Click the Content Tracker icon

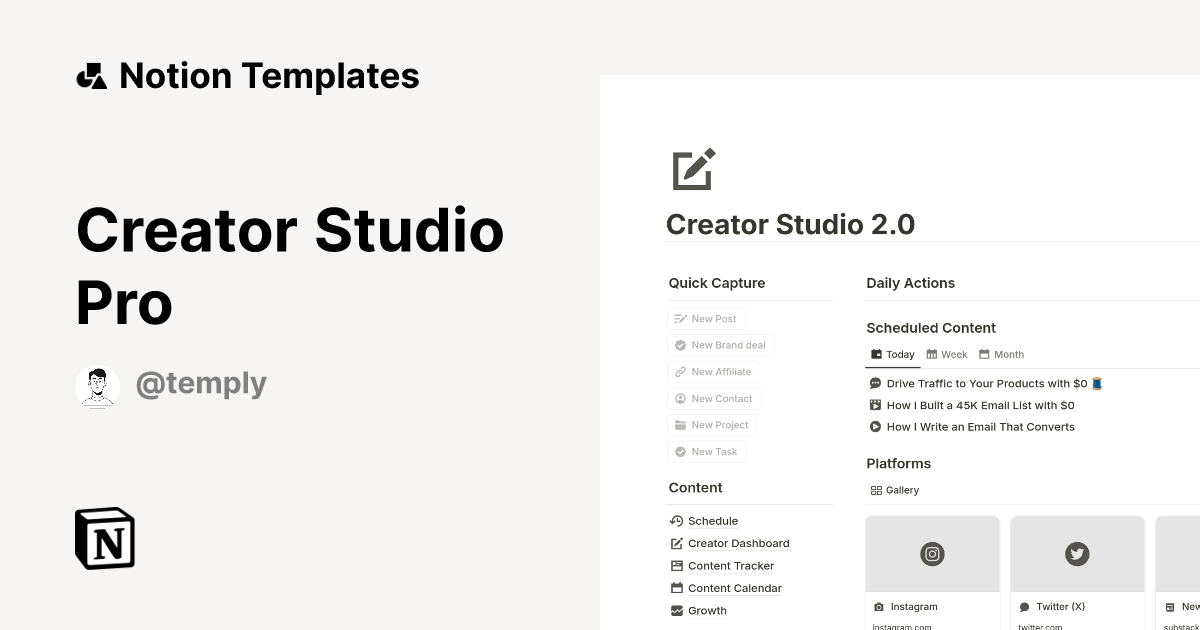coord(676,565)
